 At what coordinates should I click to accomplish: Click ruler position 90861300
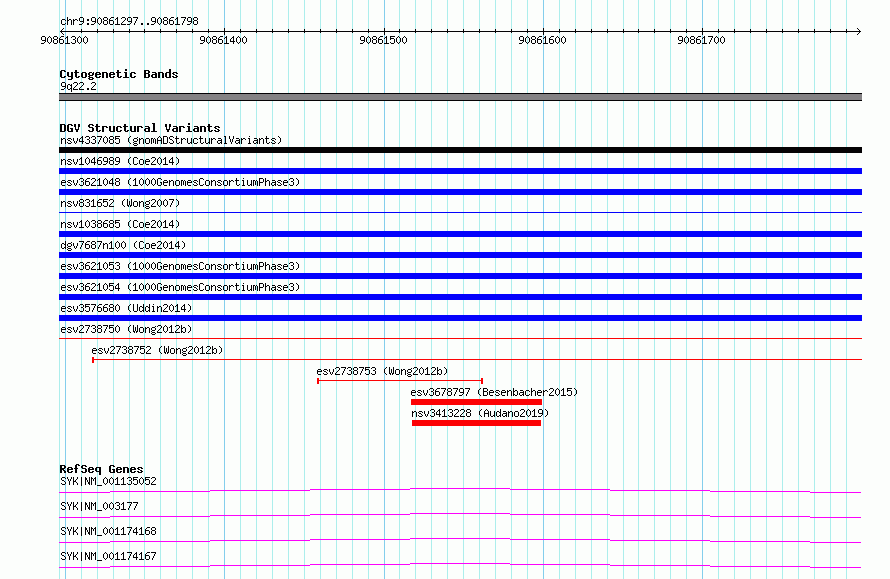pos(64,40)
